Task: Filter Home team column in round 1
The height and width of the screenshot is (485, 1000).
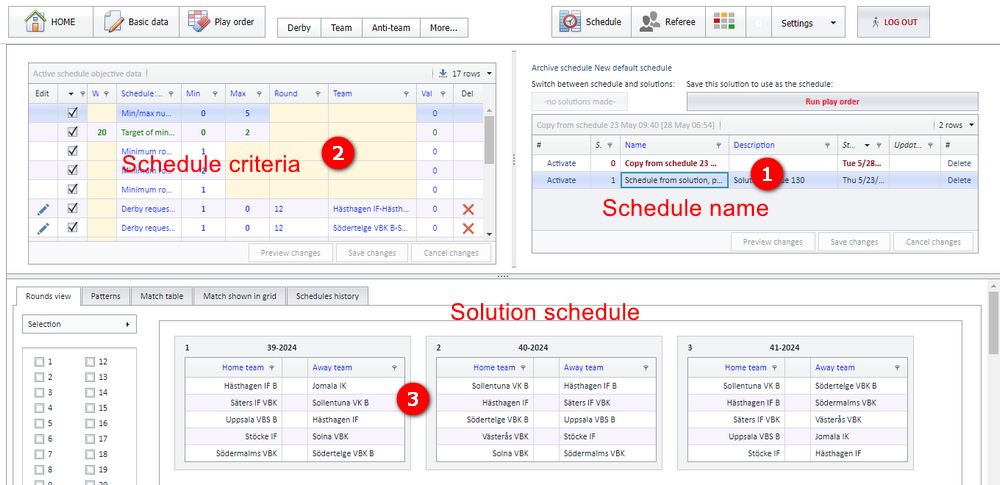Action: 272,368
